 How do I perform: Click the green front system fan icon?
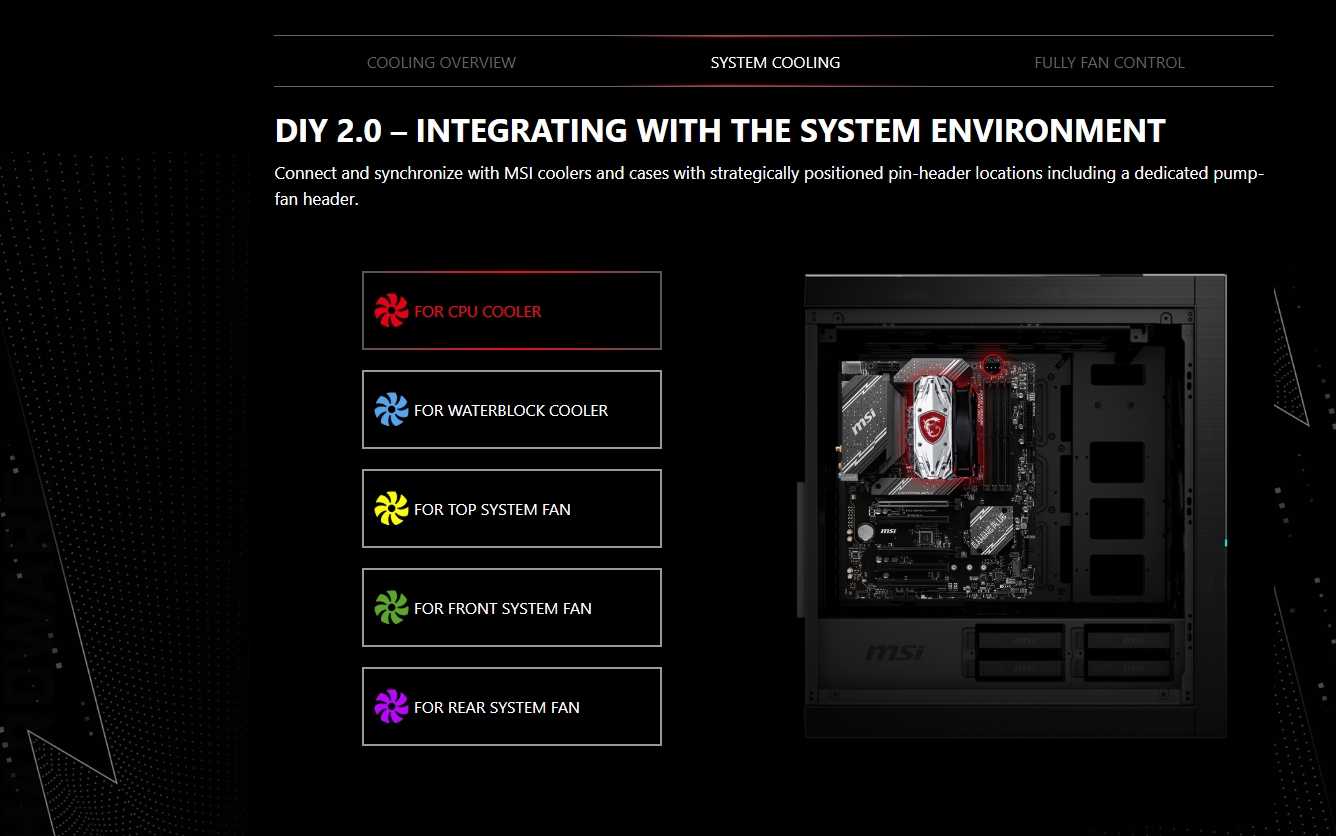(391, 608)
